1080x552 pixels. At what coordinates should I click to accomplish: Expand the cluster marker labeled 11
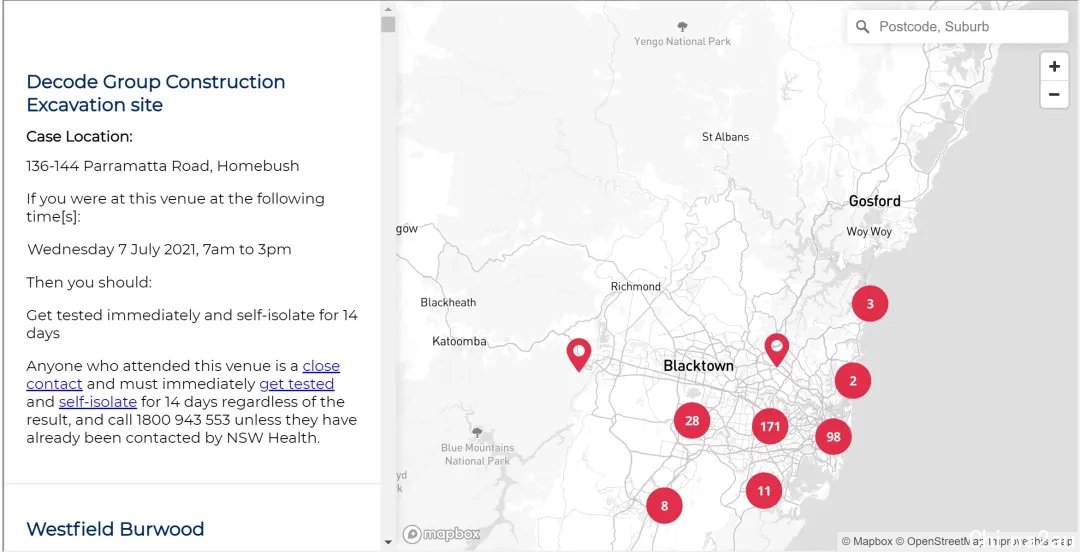tap(764, 491)
